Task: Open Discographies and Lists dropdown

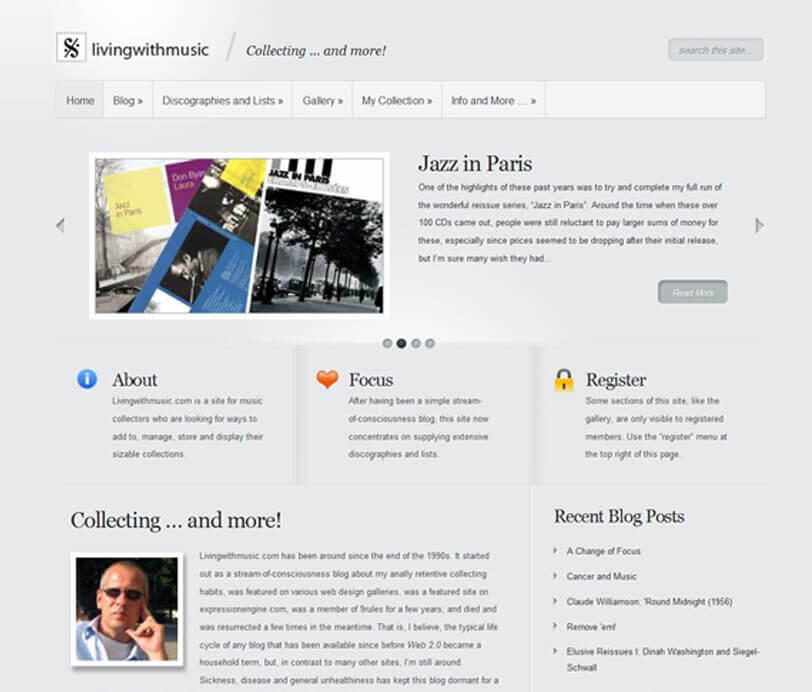Action: click(x=222, y=101)
